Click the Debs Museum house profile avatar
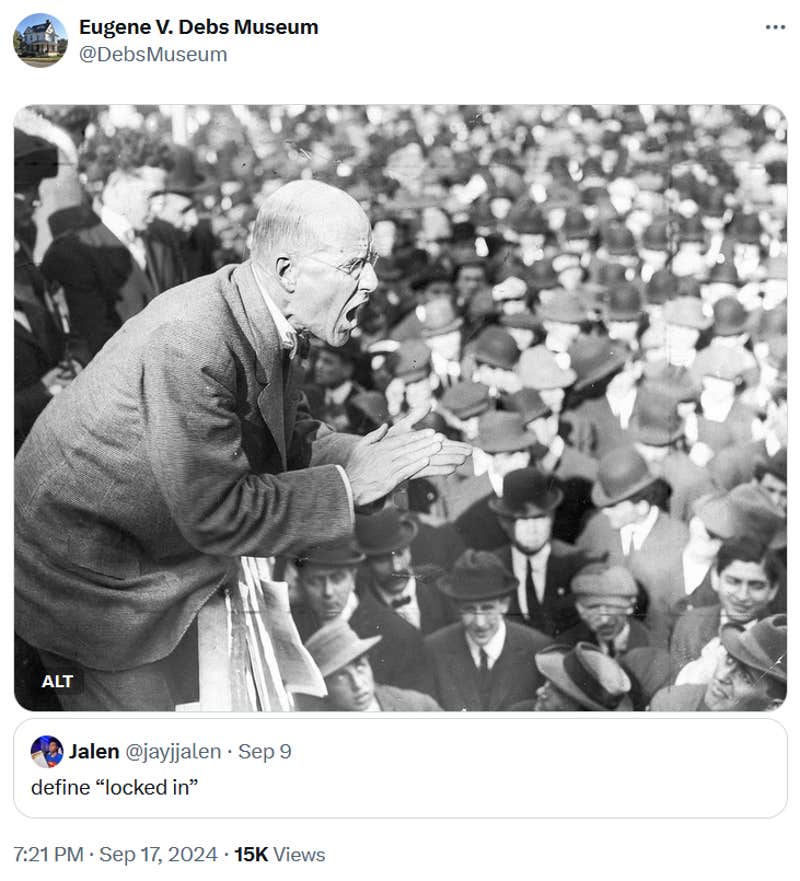Viewport: 800px width, 881px height. [40, 40]
